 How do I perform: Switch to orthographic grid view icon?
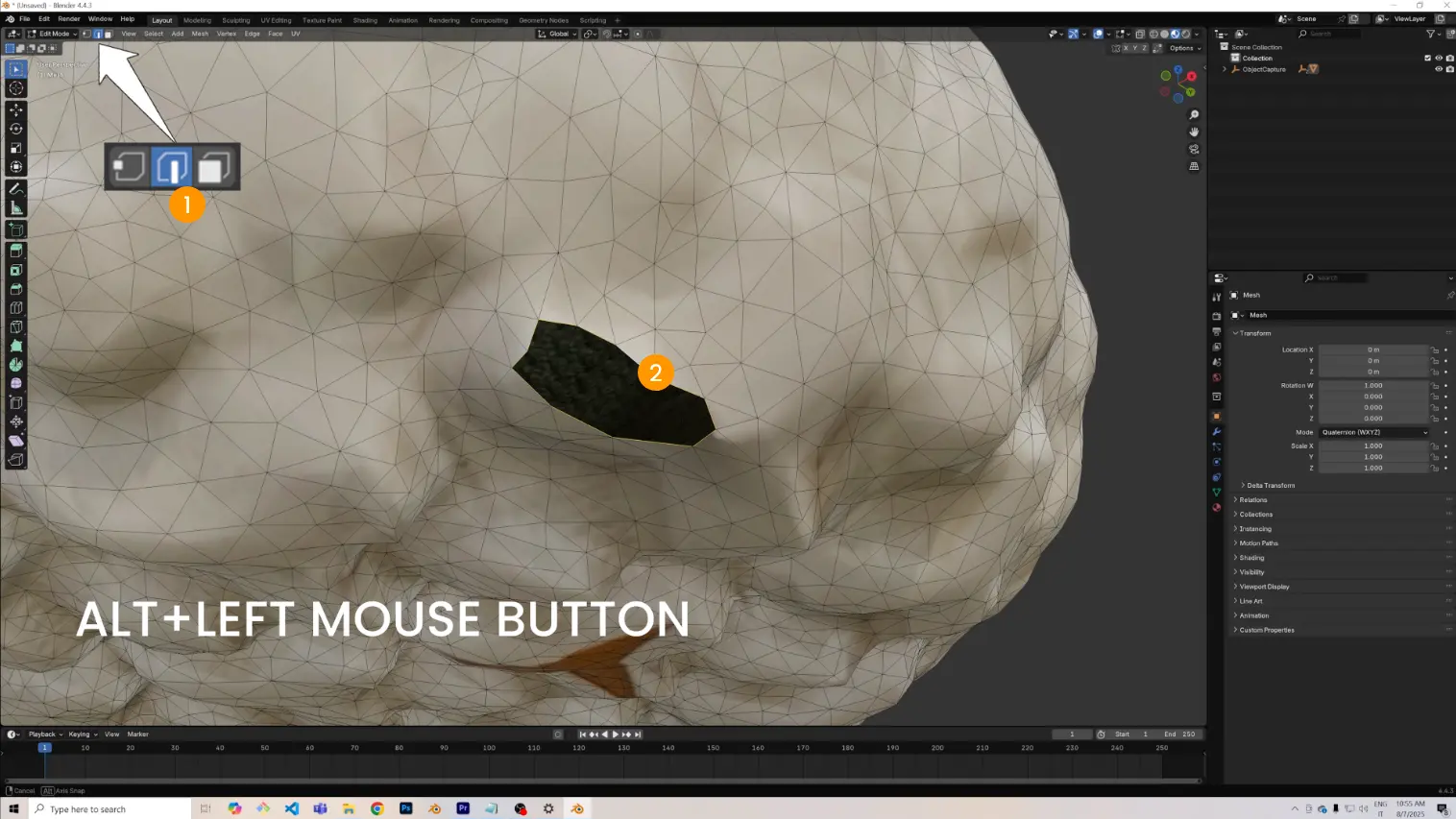point(1194,166)
